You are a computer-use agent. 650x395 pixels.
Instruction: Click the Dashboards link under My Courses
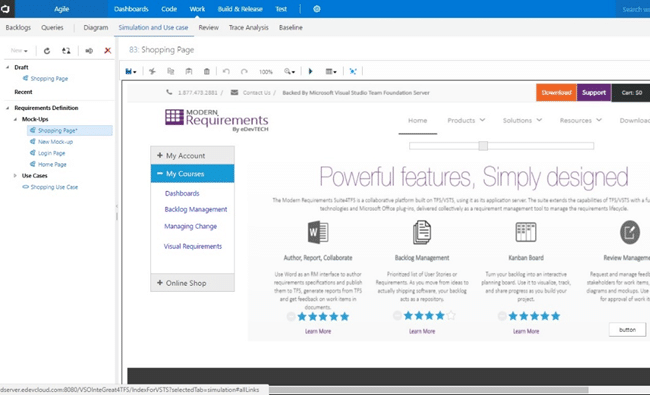click(182, 193)
